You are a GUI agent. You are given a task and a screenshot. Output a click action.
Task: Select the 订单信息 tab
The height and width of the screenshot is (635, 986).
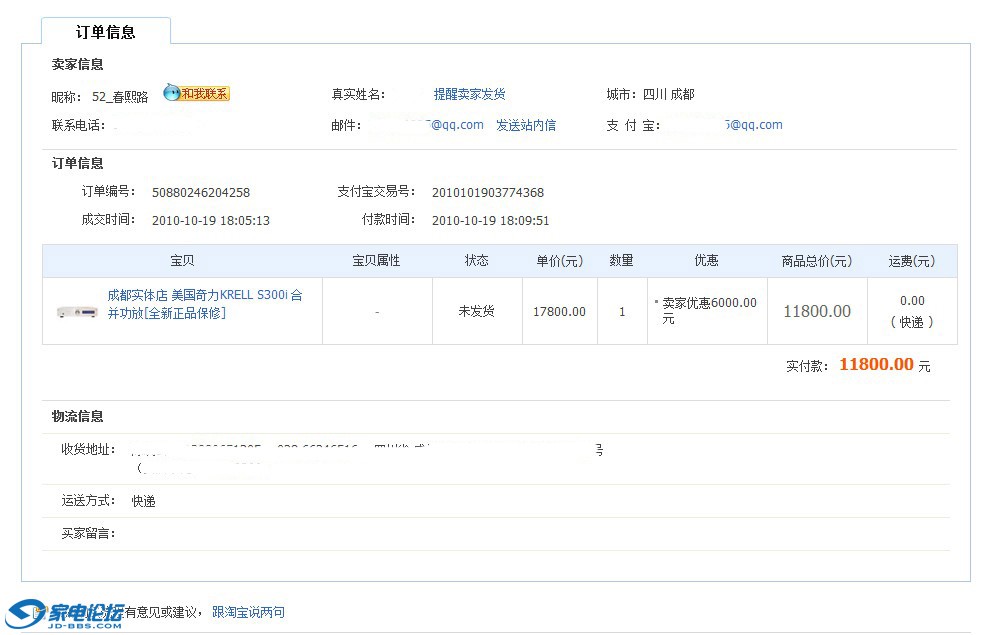coord(105,32)
